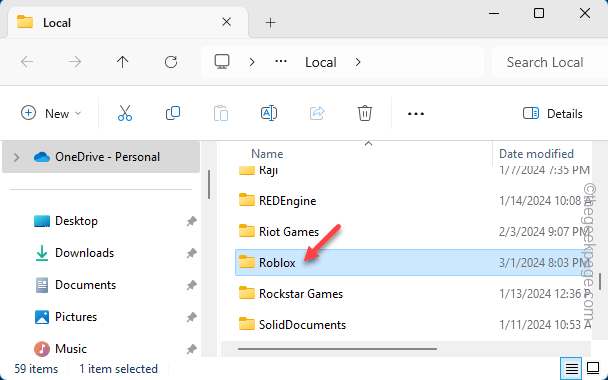
Task: Click the Riot Games folder icon
Action: coord(247,231)
